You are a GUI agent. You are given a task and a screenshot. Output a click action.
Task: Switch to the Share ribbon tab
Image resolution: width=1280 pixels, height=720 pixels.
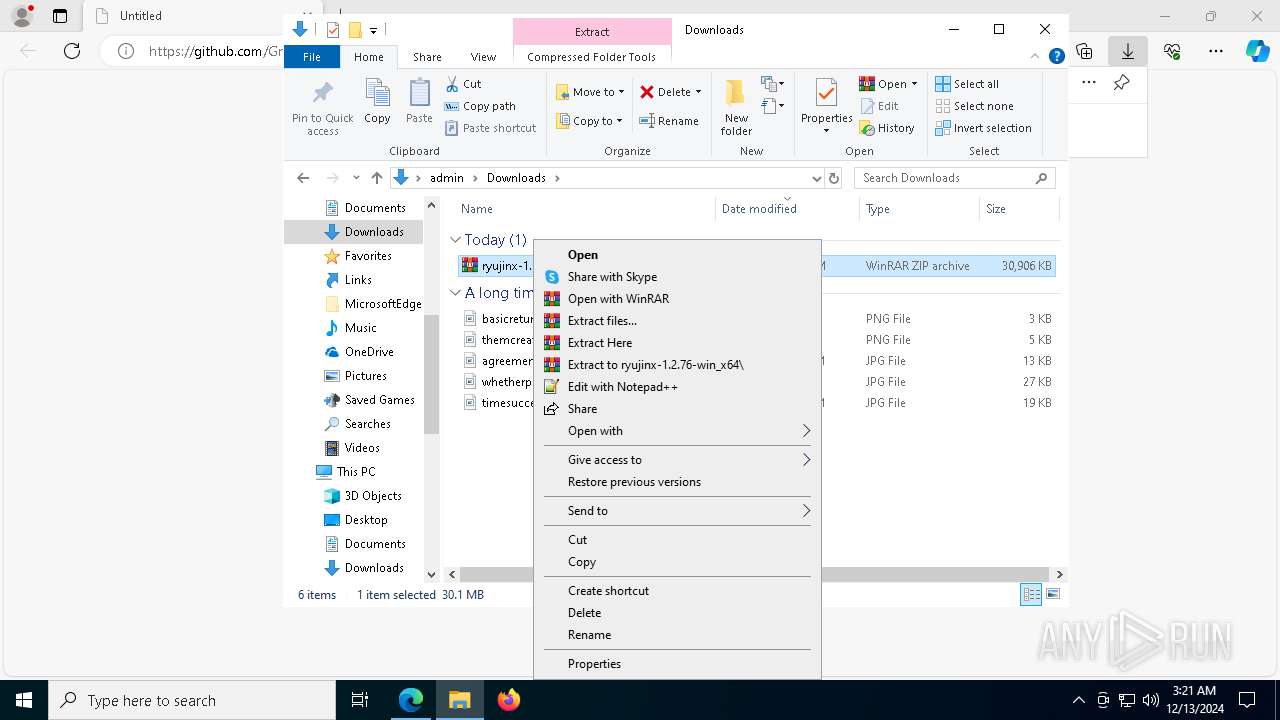point(427,57)
